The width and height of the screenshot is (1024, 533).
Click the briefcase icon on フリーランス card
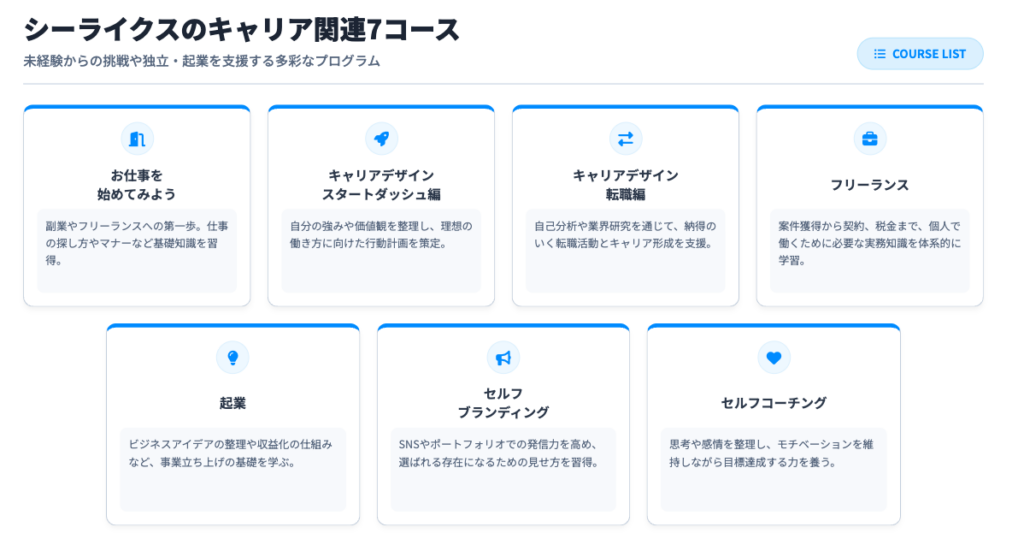pos(869,138)
